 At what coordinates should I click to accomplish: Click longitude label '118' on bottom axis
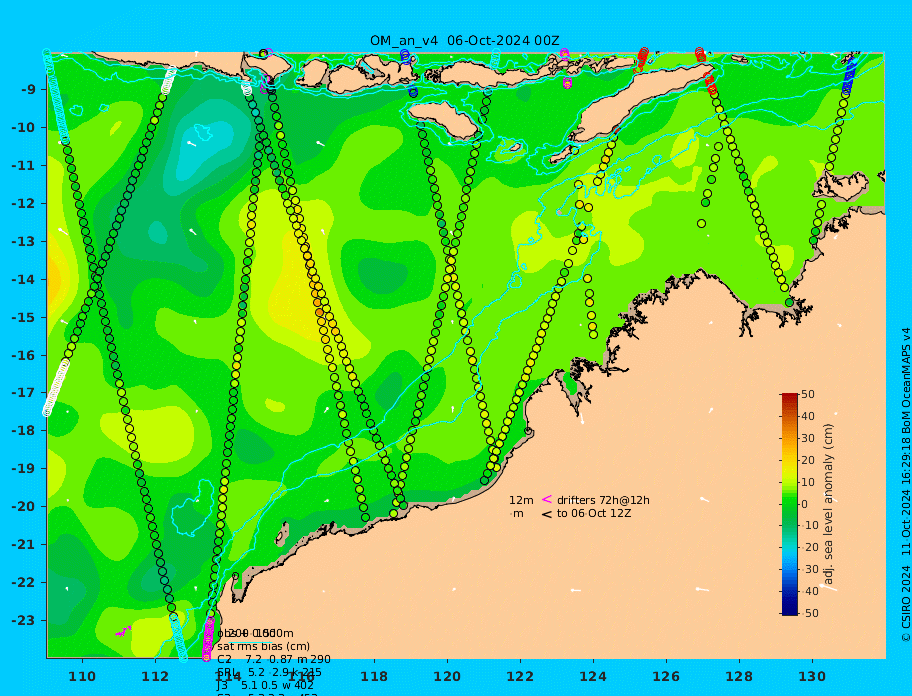pos(374,676)
